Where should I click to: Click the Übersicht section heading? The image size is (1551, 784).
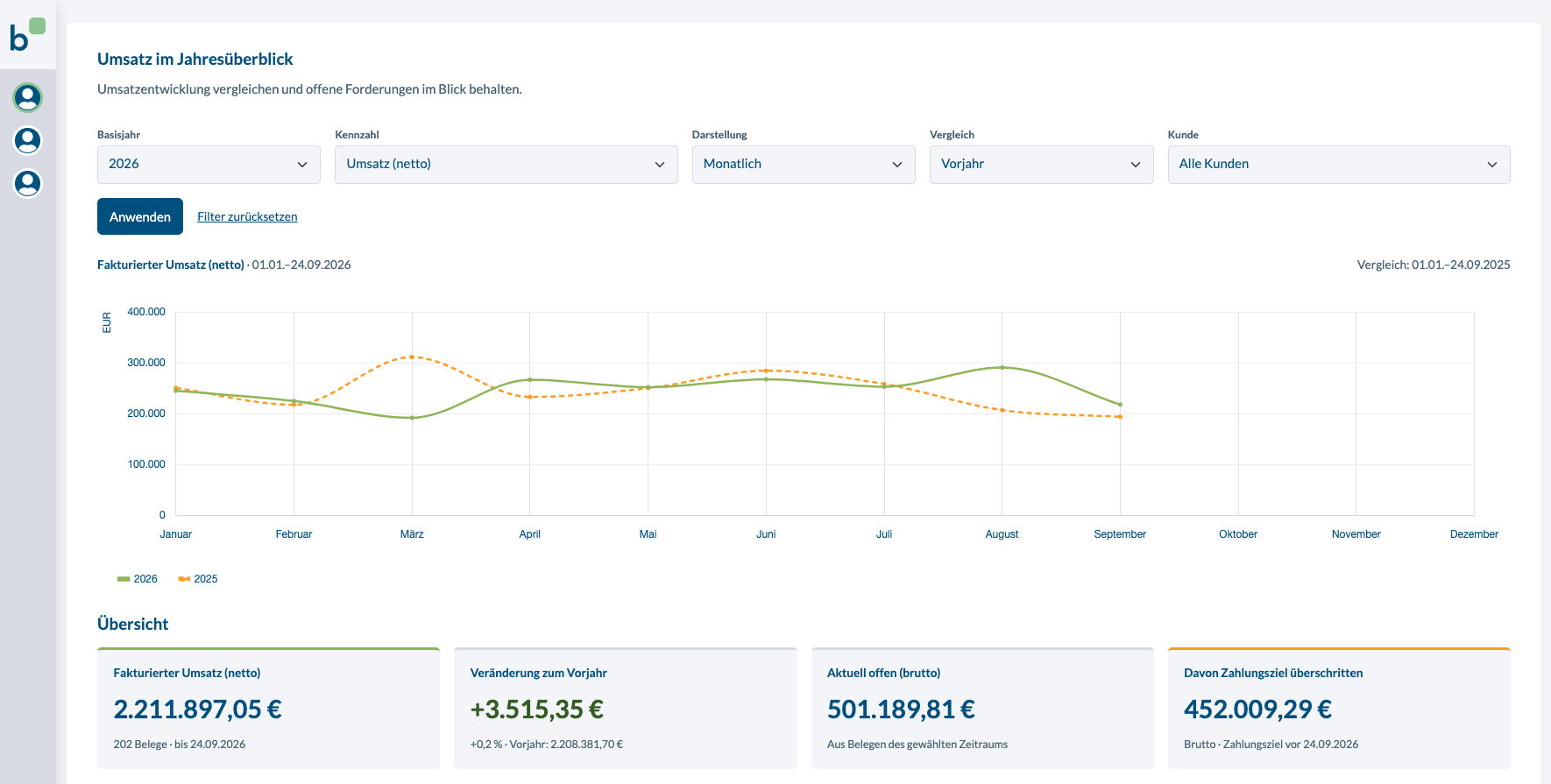133,624
